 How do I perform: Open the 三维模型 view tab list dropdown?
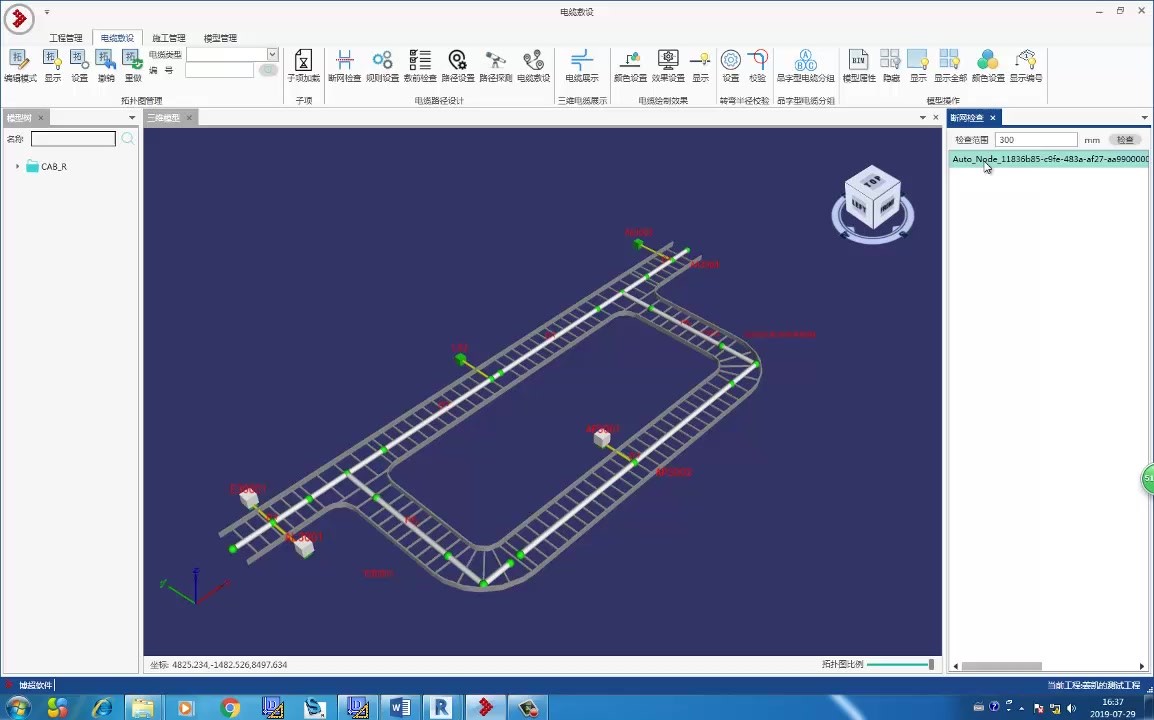pyautogui.click(x=923, y=118)
